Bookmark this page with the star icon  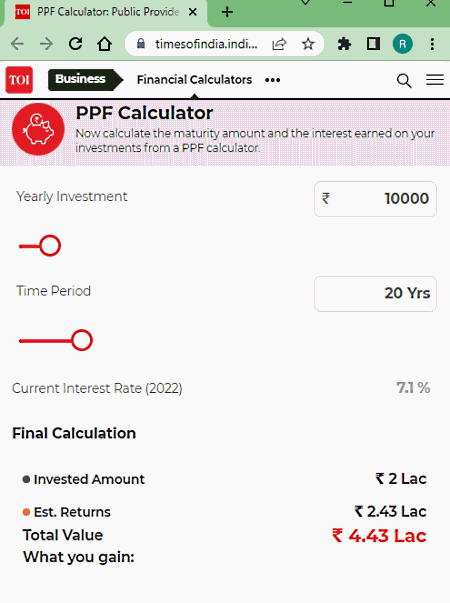308,44
